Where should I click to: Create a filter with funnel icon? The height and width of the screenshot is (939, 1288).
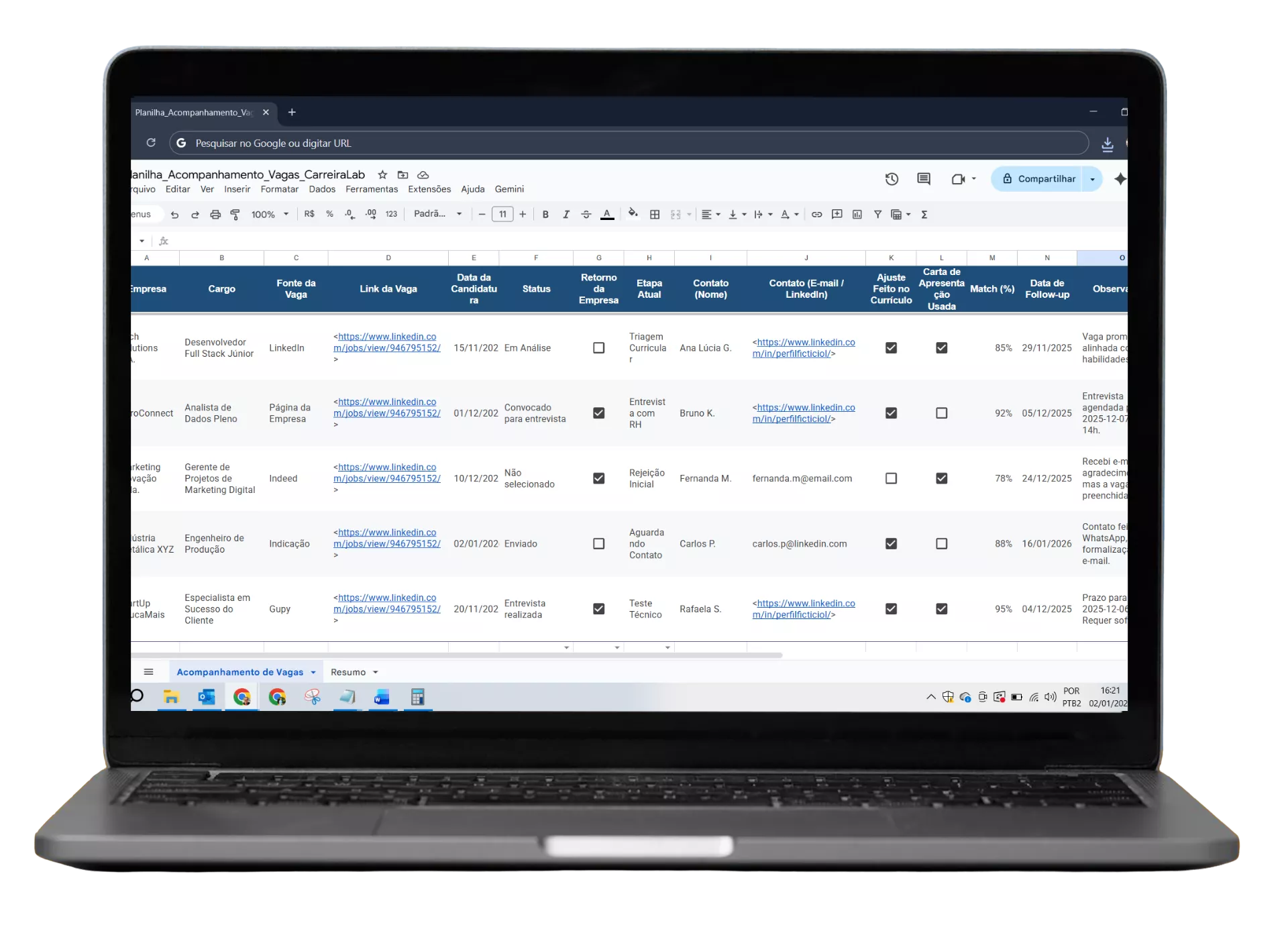point(877,215)
